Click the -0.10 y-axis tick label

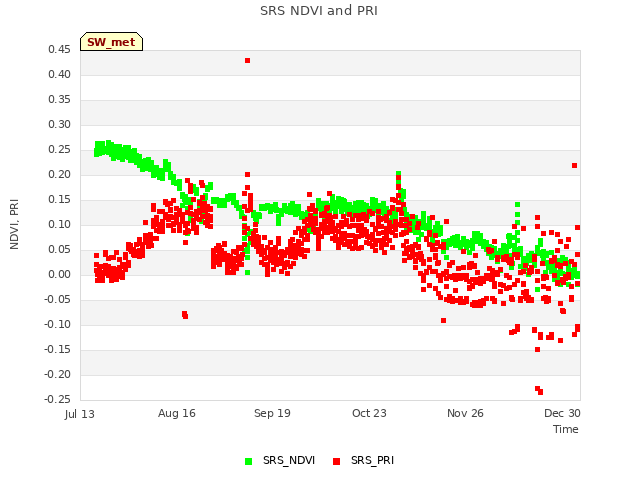pos(58,324)
